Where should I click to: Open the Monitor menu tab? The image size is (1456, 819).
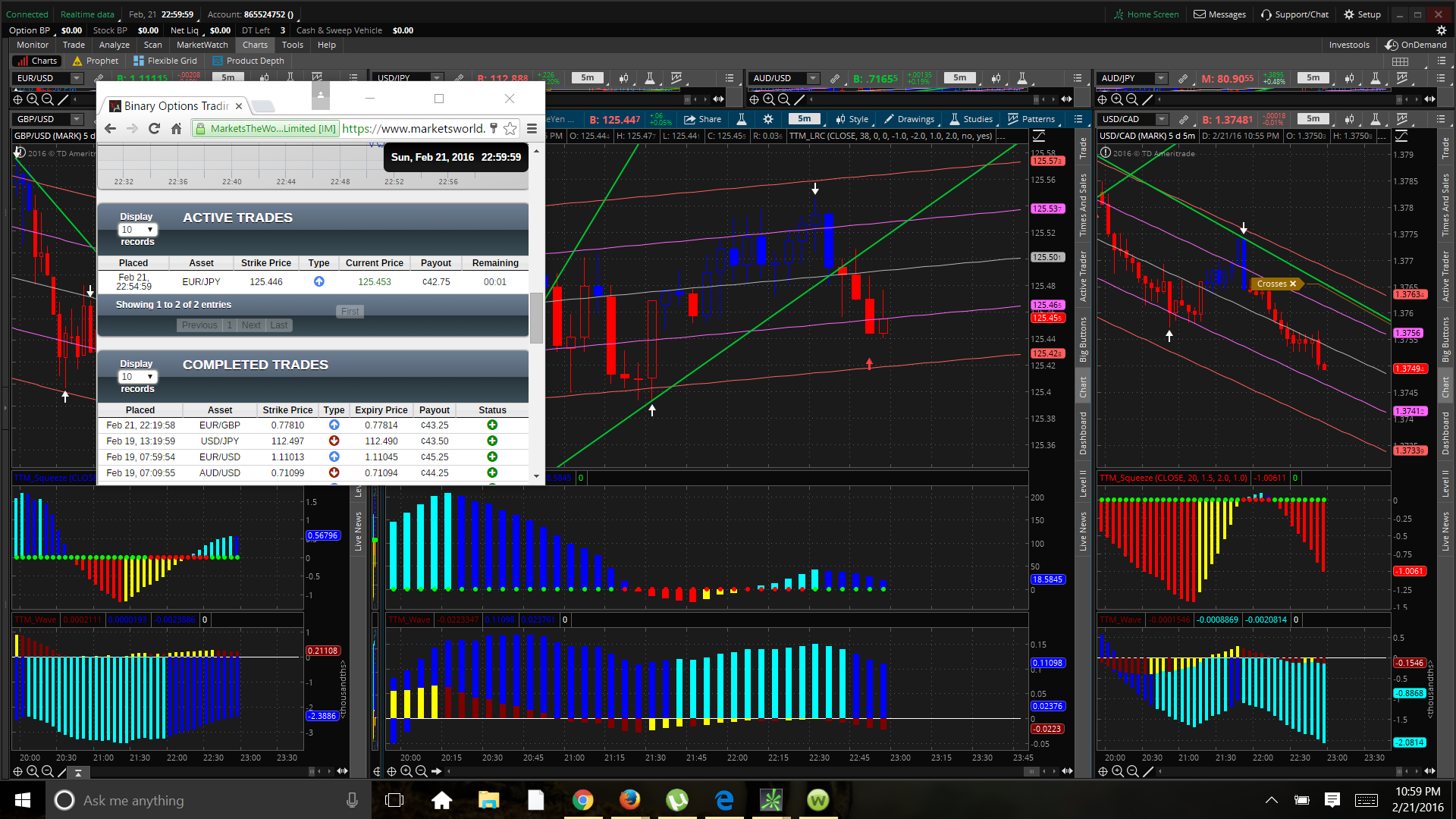(33, 45)
